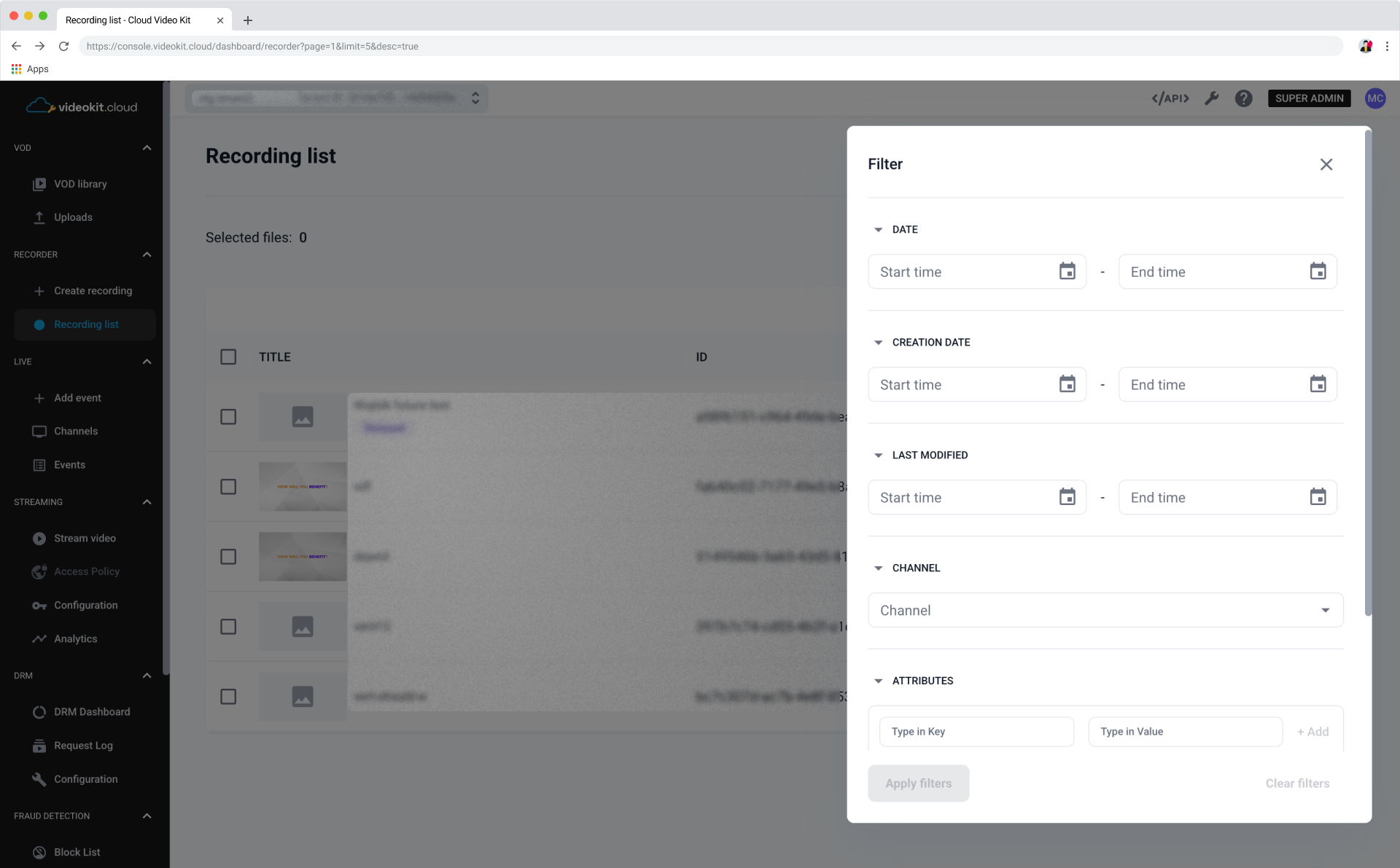Collapse the ATTRIBUTES filter section
The width and height of the screenshot is (1400, 868).
[879, 681]
